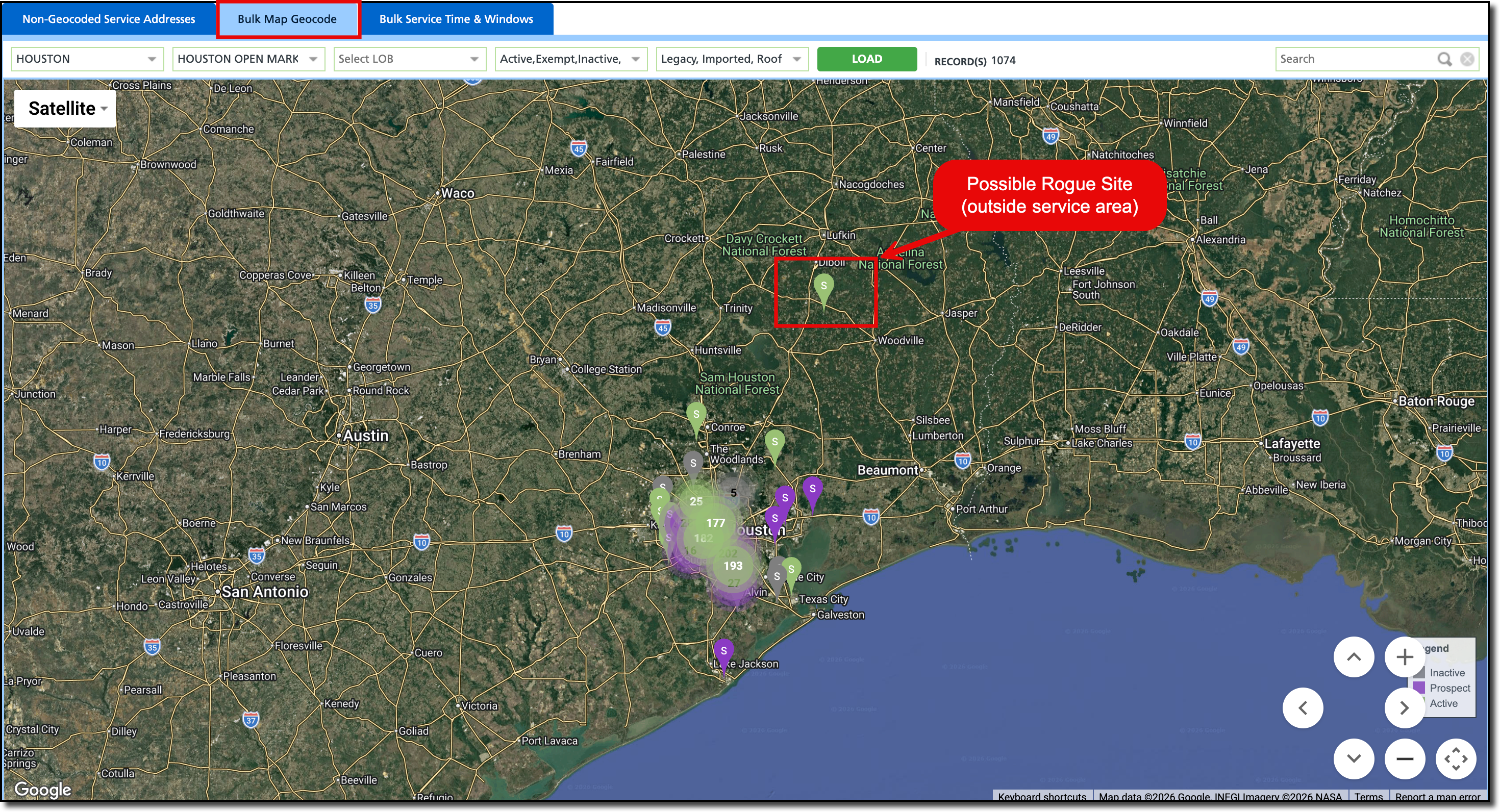This screenshot has height=812, width=1500.
Task: Open the map Terms link
Action: [x=1368, y=796]
